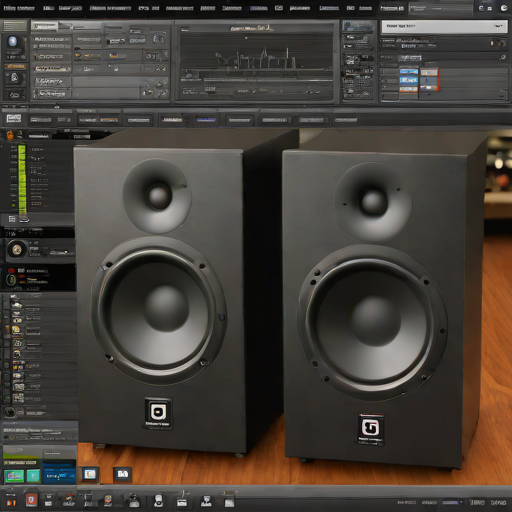
Task: Click the orange icon heading the left sidebar
Action: click(x=10, y=135)
